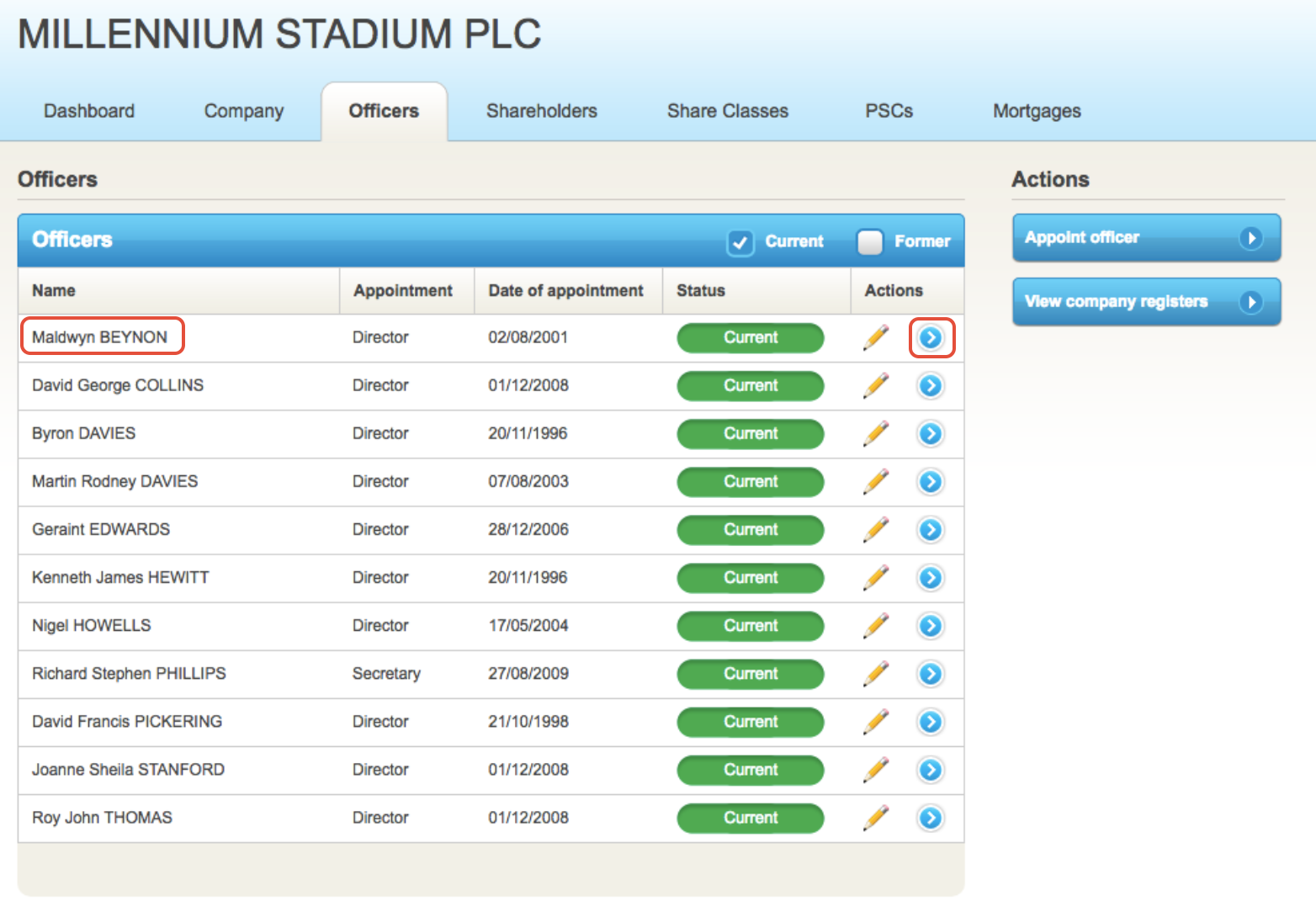Edit Kenneth James HEWITT with pencil icon
Image resolution: width=1316 pixels, height=906 pixels.
[x=876, y=577]
